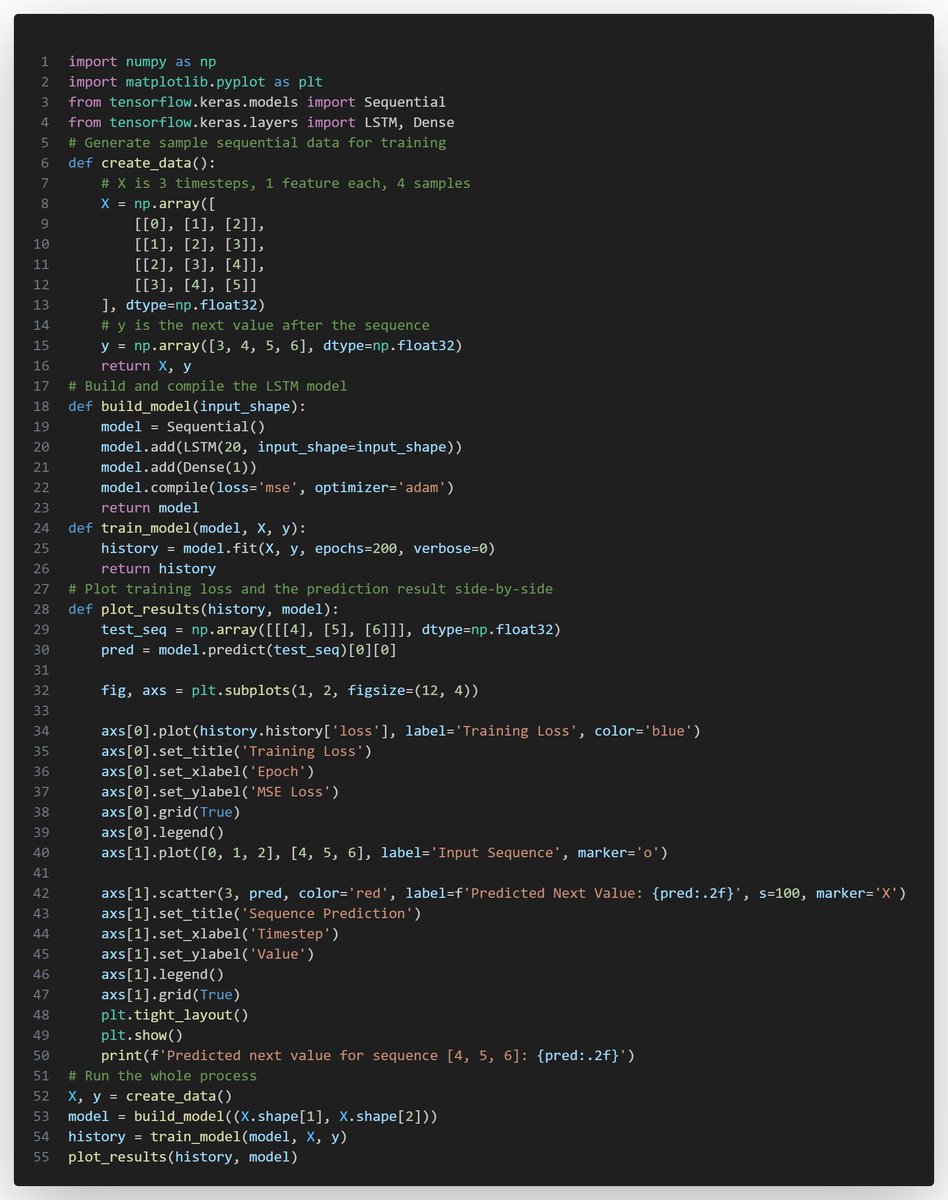Screen dimensions: 948x1200
Task: Click the "axs[1].set_xlabel('Timestep')" line
Action: click(219, 933)
